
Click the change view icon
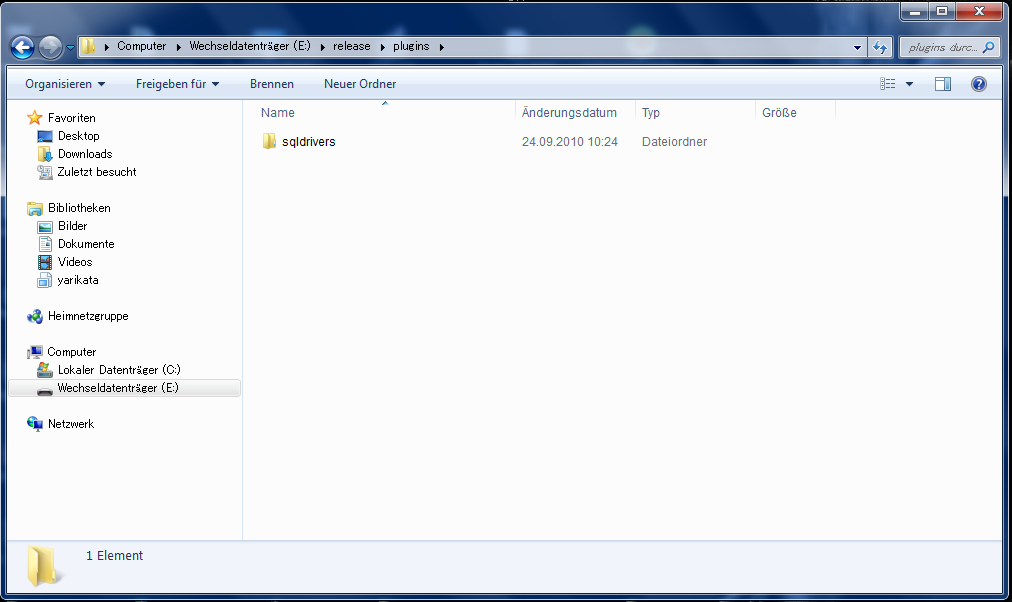coord(888,84)
